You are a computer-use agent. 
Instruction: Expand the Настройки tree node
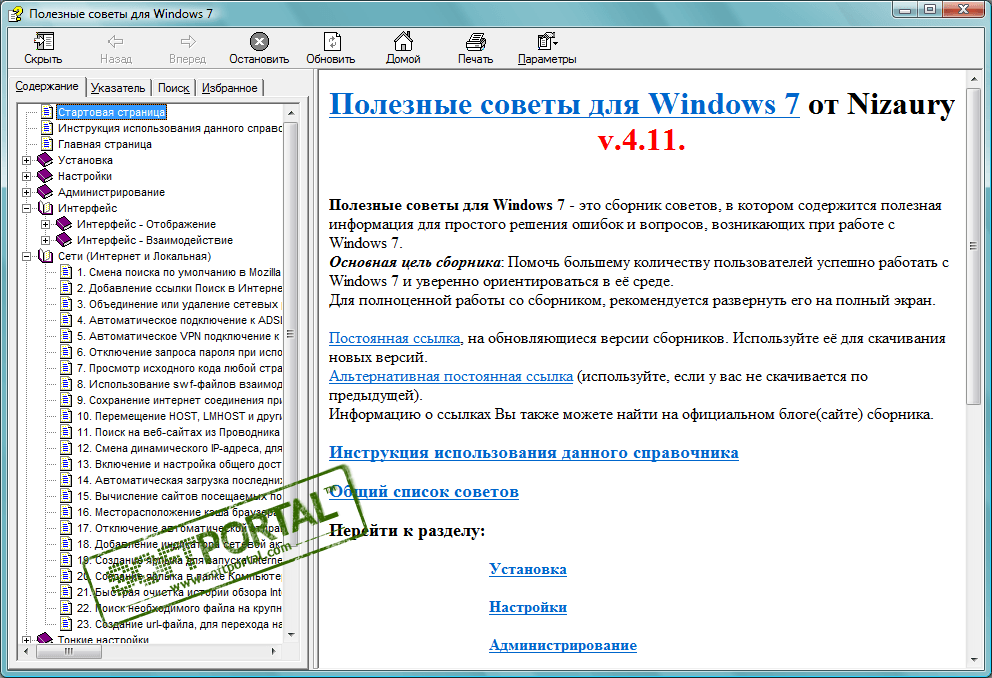click(x=27, y=176)
